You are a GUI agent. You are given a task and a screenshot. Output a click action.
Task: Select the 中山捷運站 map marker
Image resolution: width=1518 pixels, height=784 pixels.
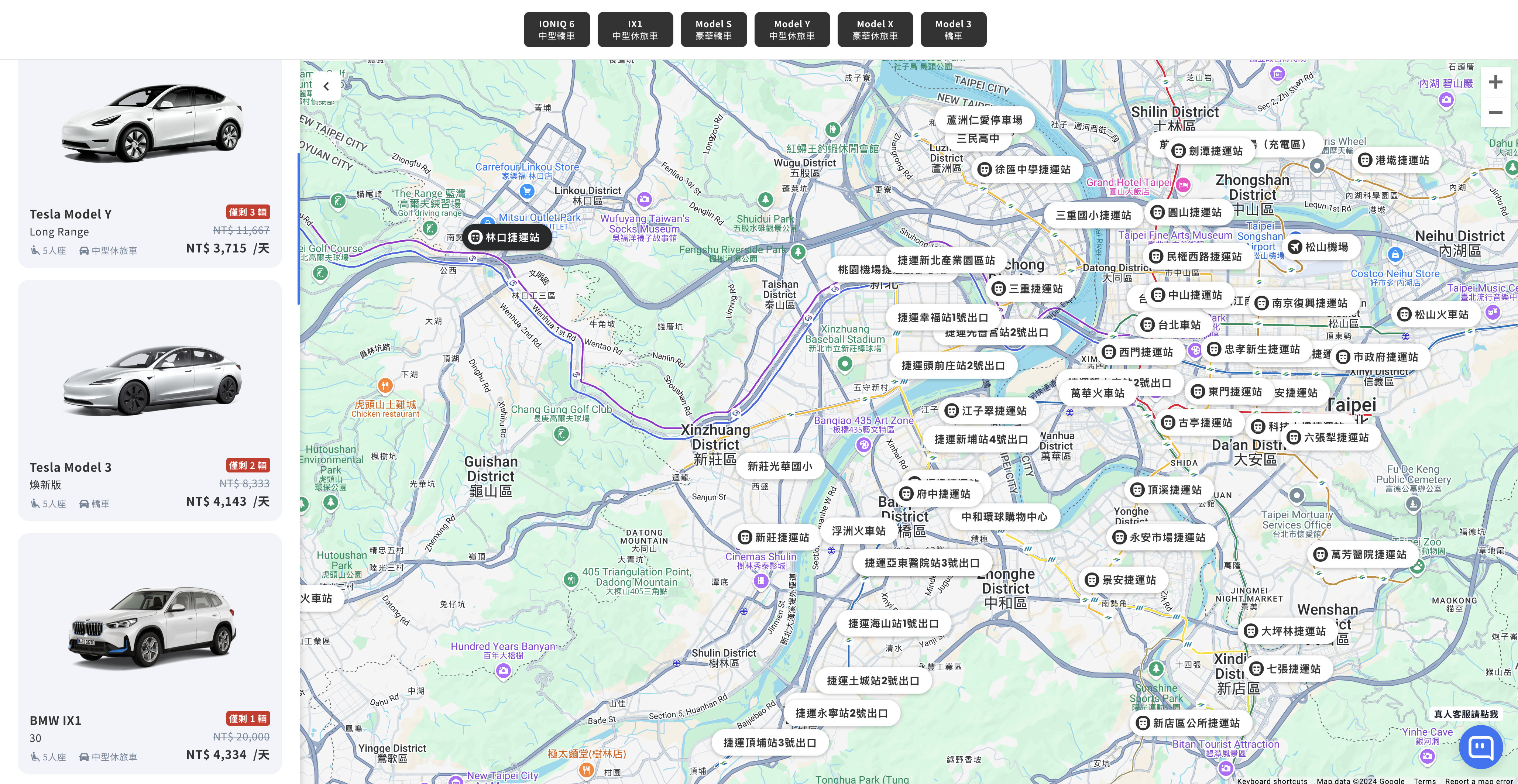click(1189, 295)
